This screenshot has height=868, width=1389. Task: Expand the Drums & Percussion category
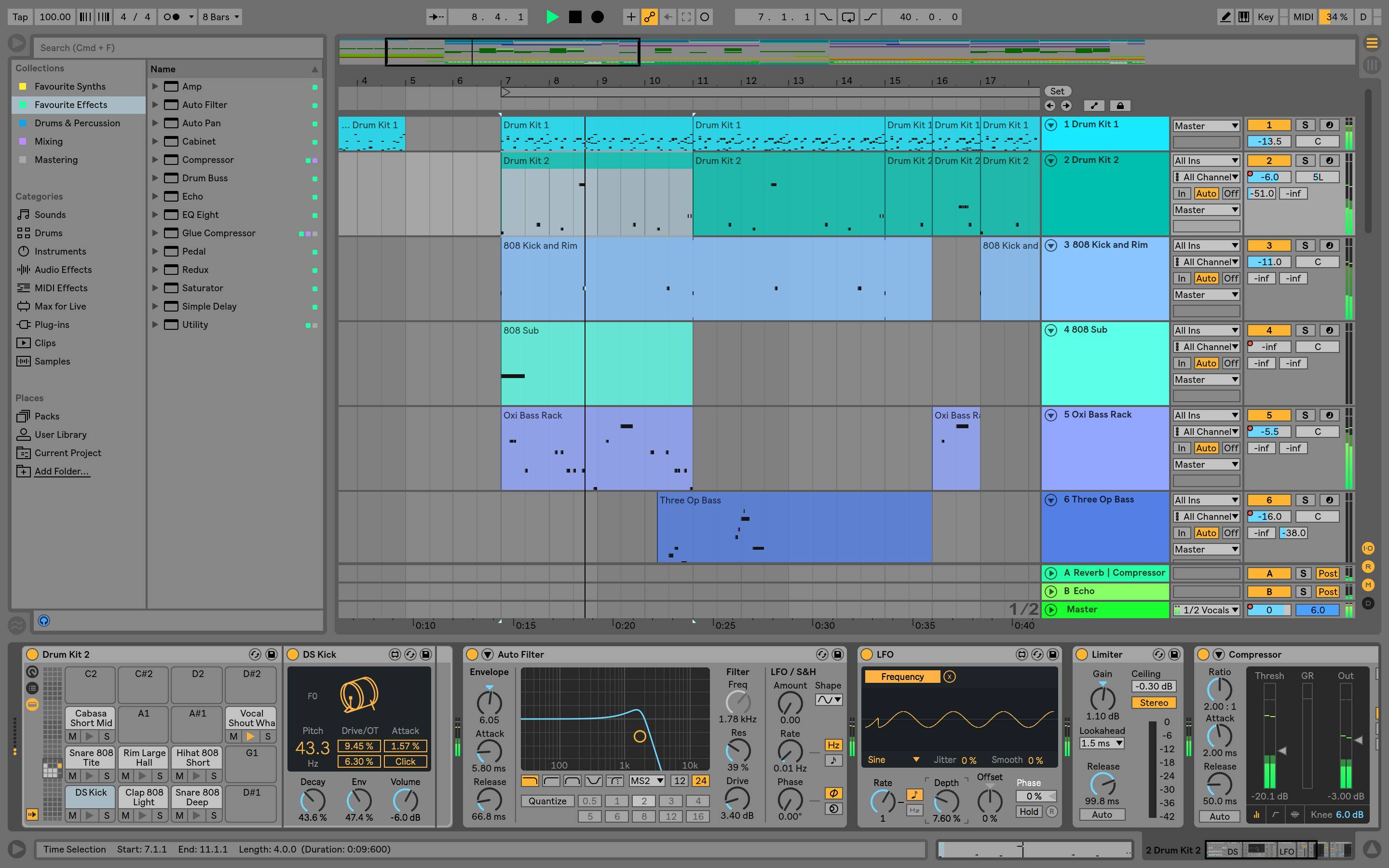(78, 122)
